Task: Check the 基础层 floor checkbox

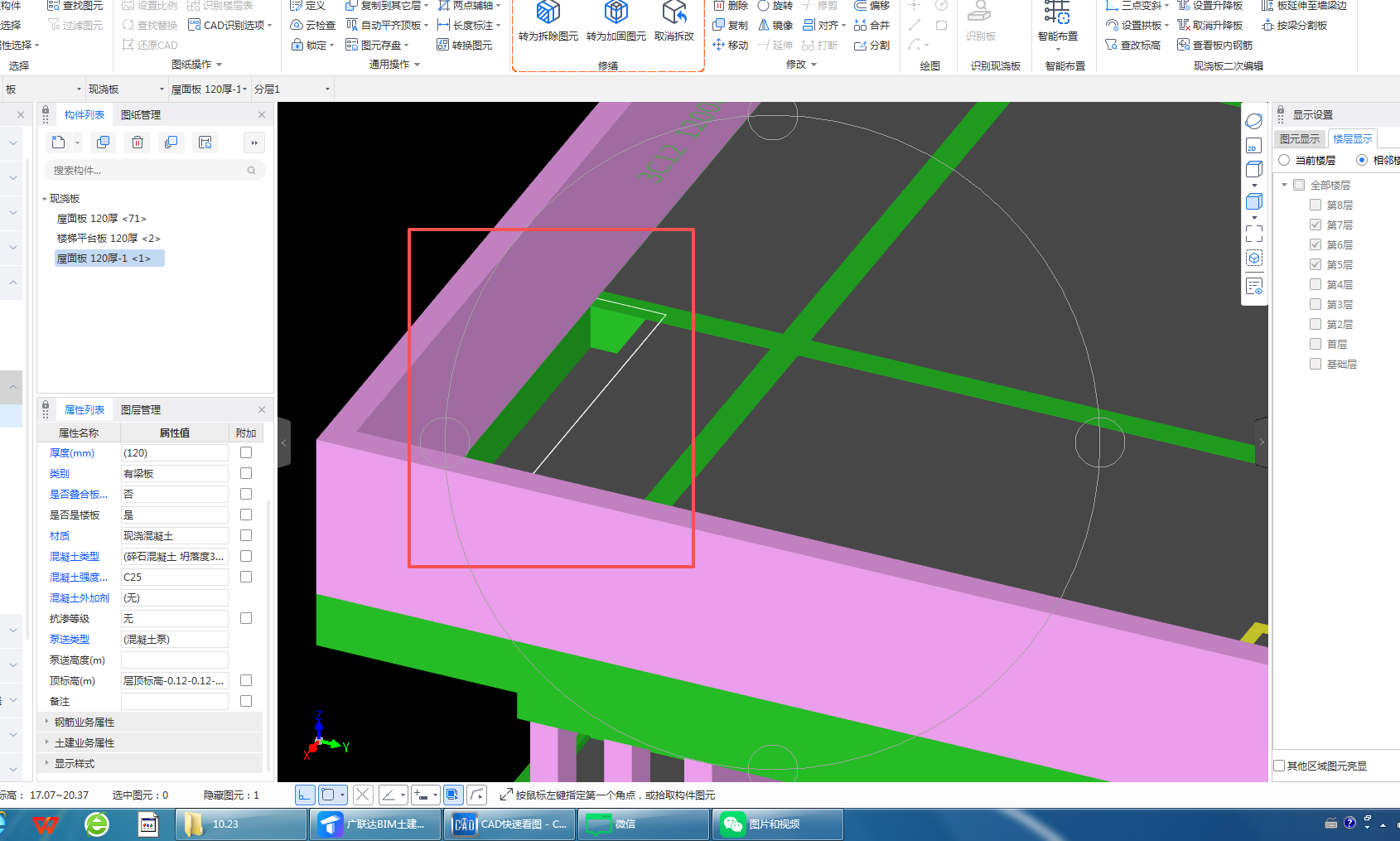Action: click(x=1316, y=364)
